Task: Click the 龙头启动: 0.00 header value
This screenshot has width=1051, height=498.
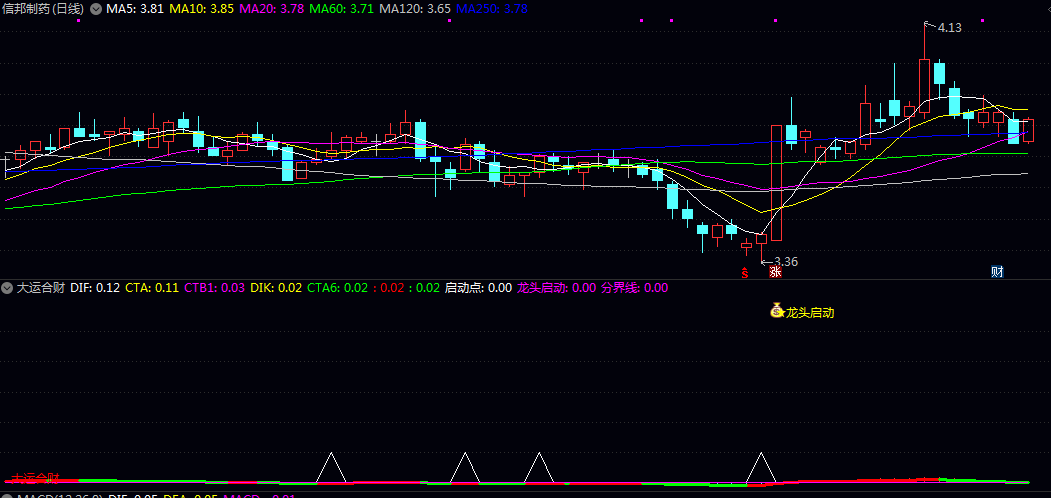Action: [x=556, y=288]
